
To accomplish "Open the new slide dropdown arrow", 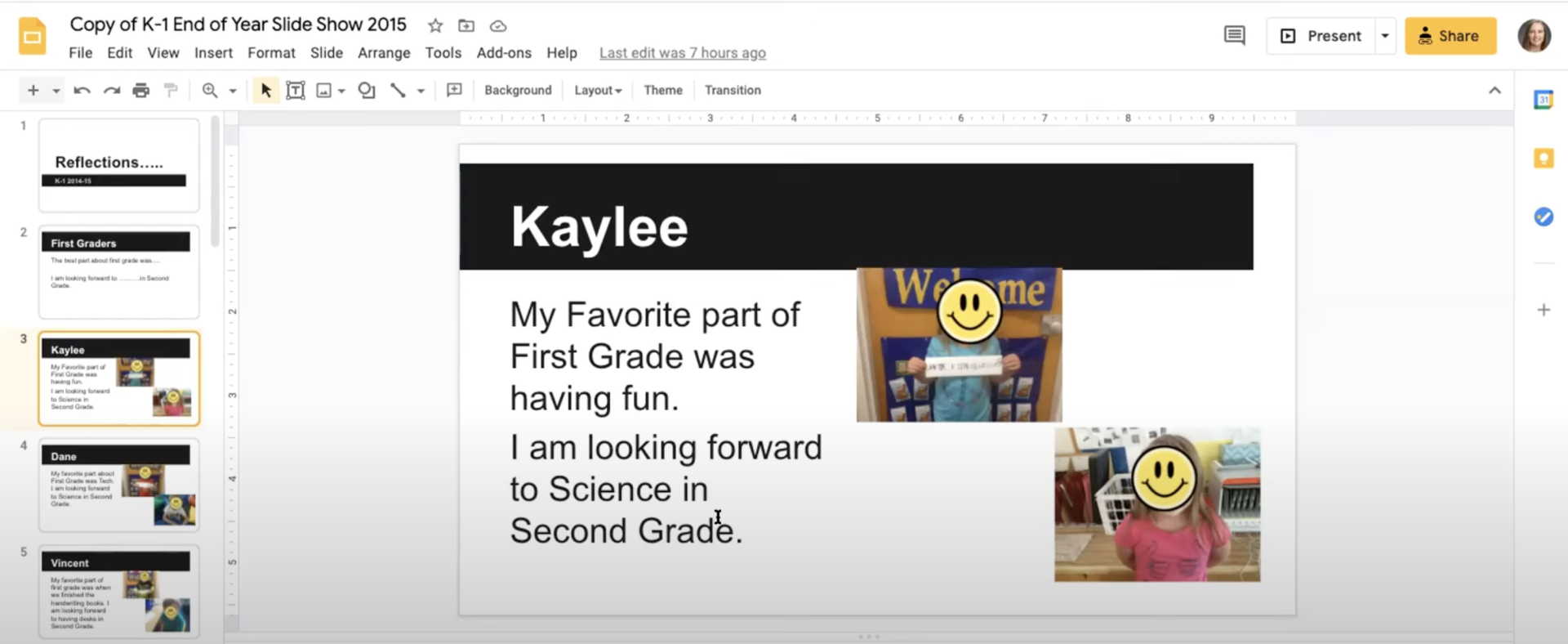I will pyautogui.click(x=56, y=91).
